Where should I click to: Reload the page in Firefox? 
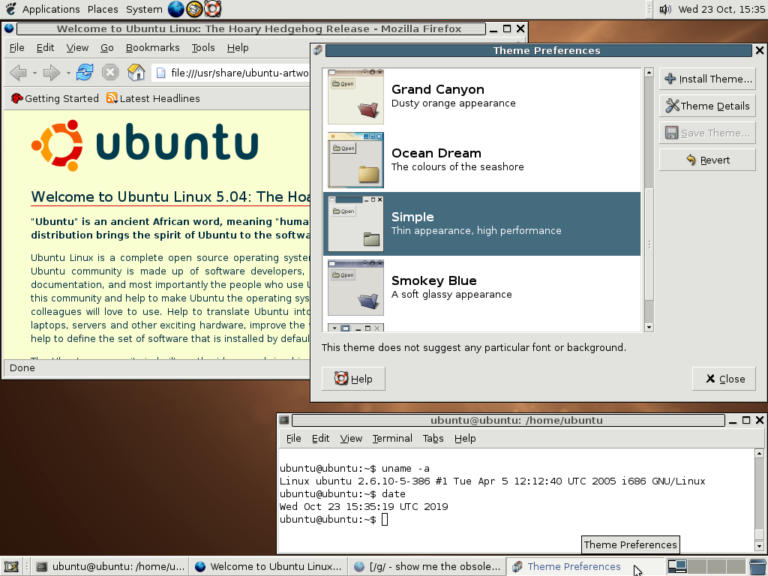click(84, 72)
